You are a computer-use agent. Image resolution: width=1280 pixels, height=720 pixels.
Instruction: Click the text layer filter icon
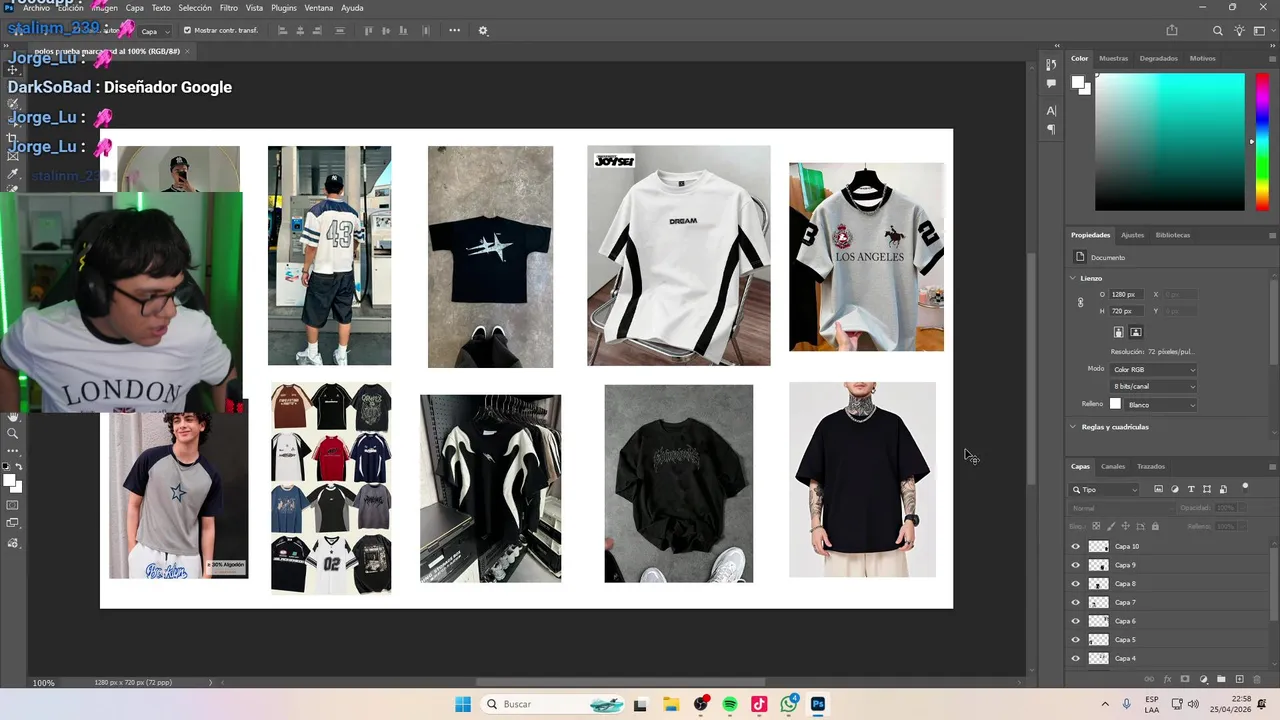[1191, 489]
